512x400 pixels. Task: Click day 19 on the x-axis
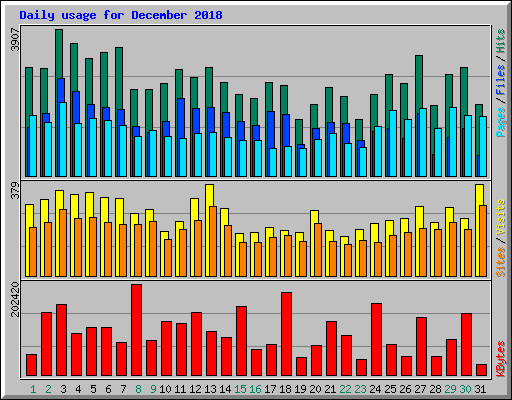tap(300, 389)
